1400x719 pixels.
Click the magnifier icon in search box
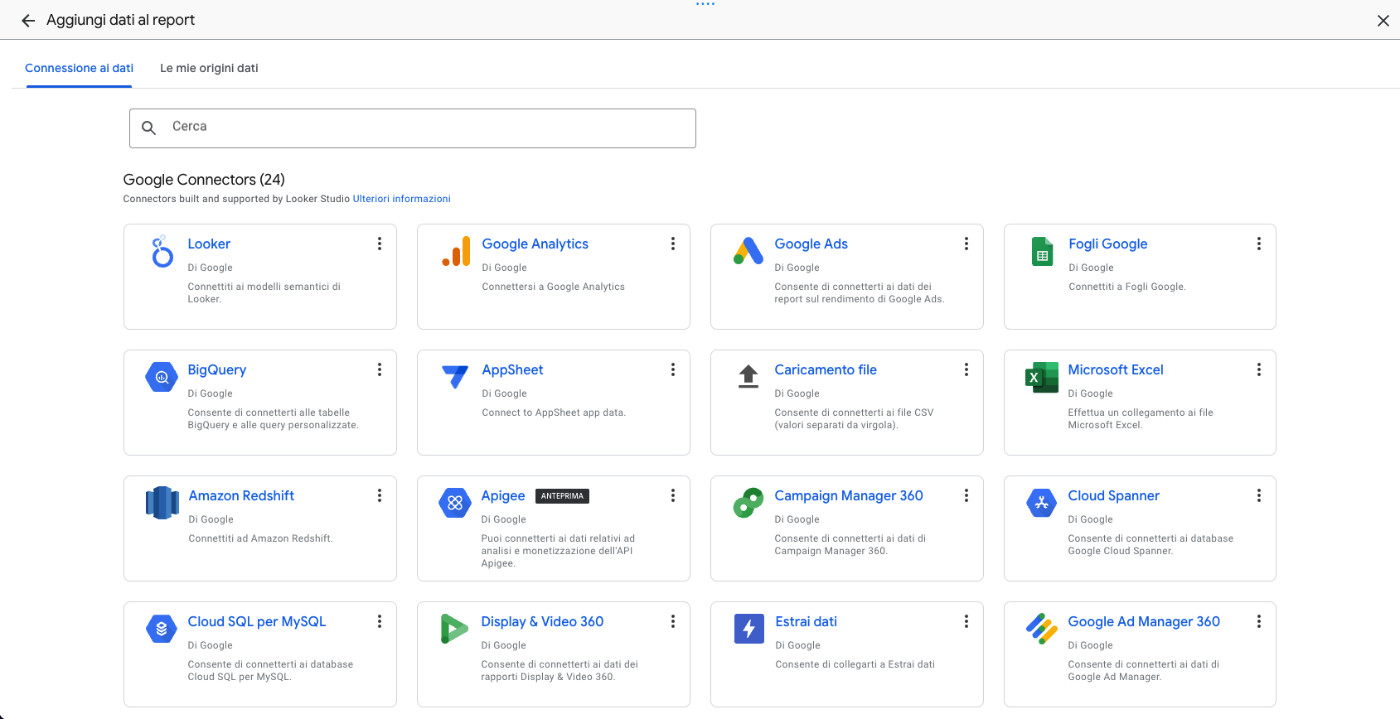pos(149,128)
